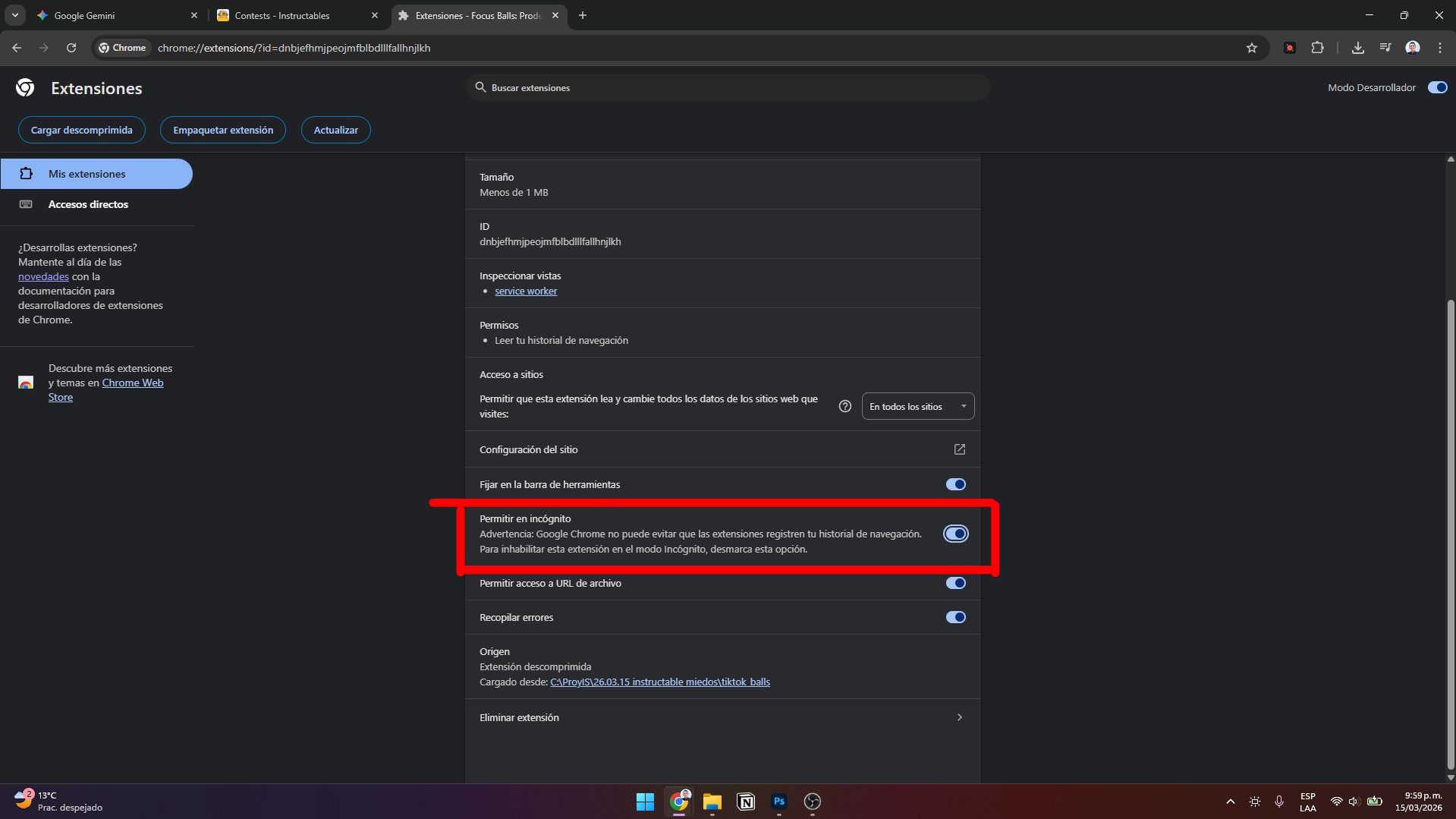Click the chrome://extensions address bar URL
This screenshot has height=819, width=1456.
pyautogui.click(x=294, y=48)
